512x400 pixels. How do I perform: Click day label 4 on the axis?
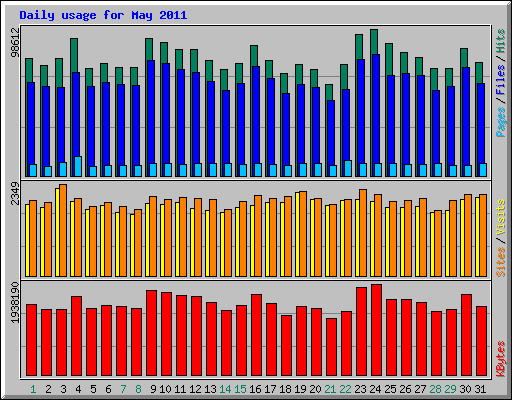tap(78, 389)
